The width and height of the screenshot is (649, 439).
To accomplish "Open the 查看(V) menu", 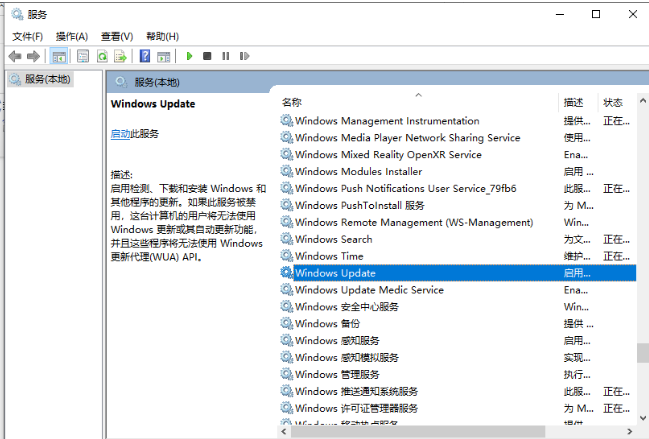I will point(116,36).
